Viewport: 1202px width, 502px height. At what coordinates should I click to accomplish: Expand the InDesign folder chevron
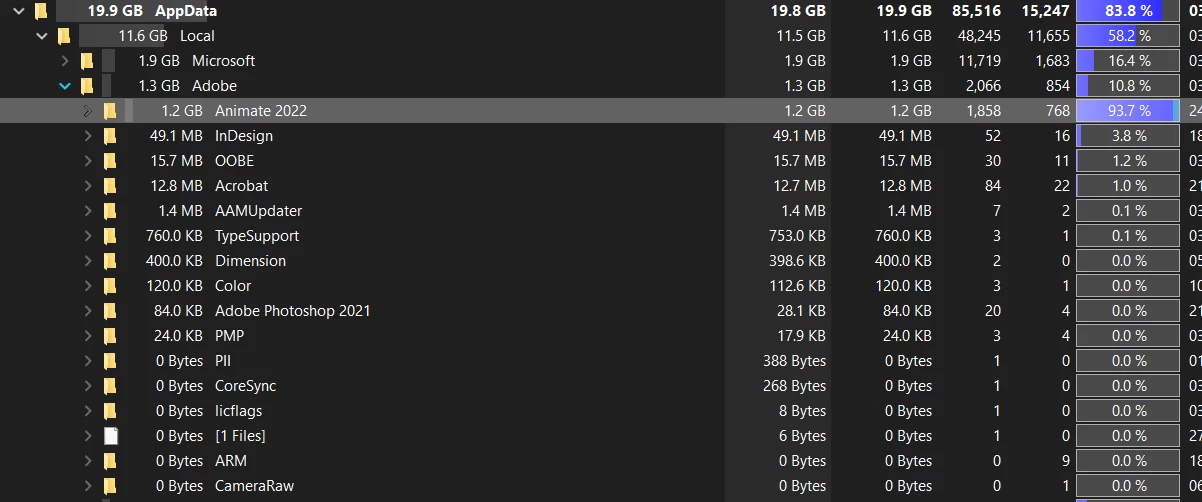point(87,136)
